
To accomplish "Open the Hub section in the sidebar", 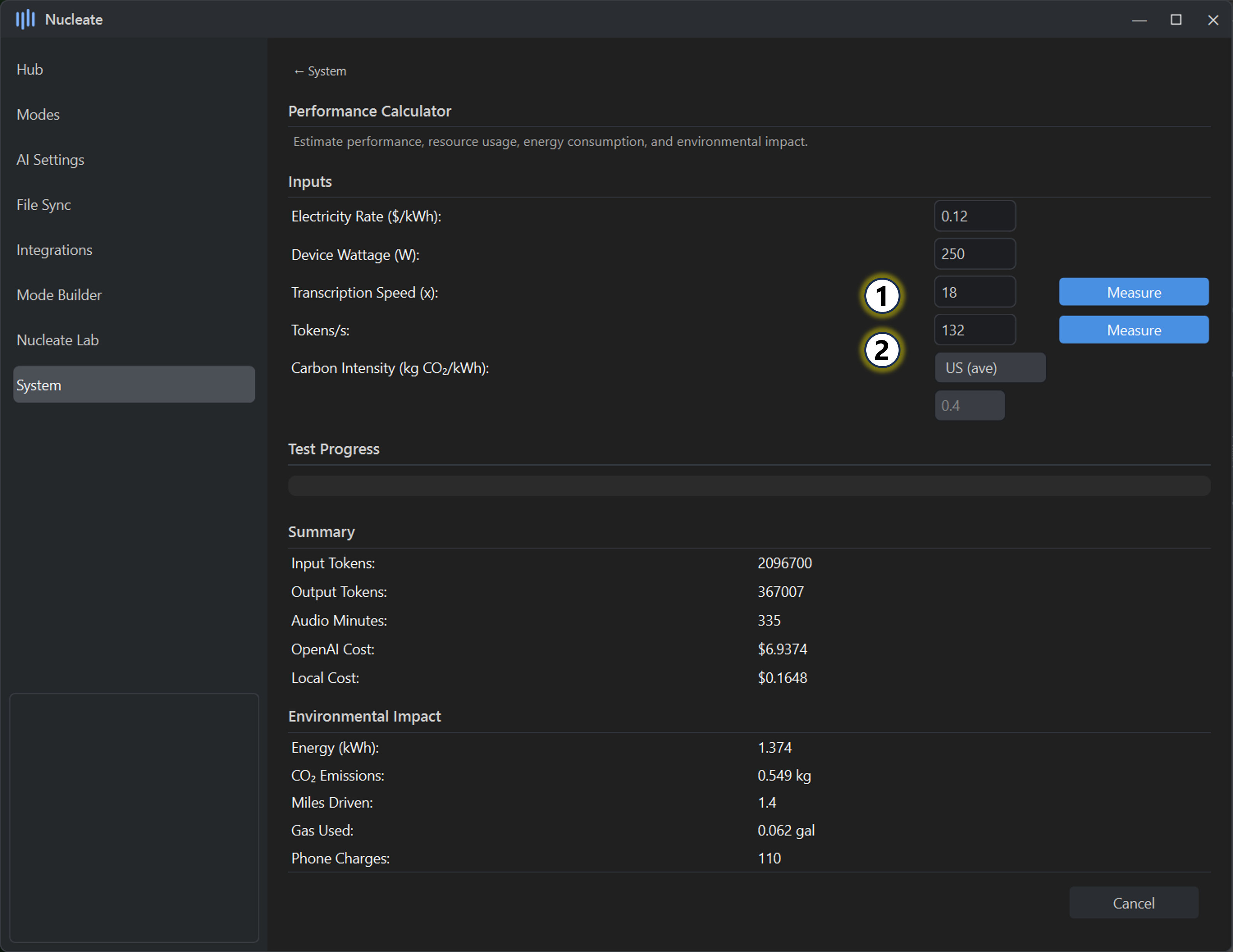I will pyautogui.click(x=30, y=69).
